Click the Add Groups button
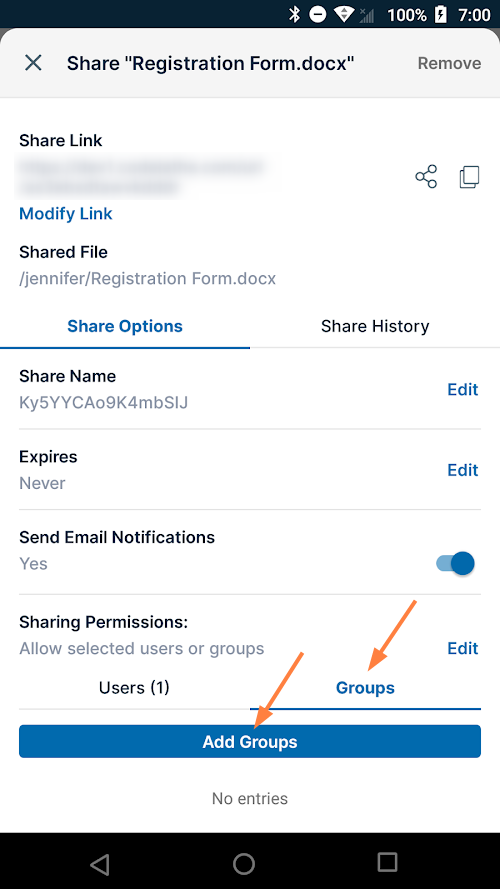The image size is (500, 889). coord(250,742)
